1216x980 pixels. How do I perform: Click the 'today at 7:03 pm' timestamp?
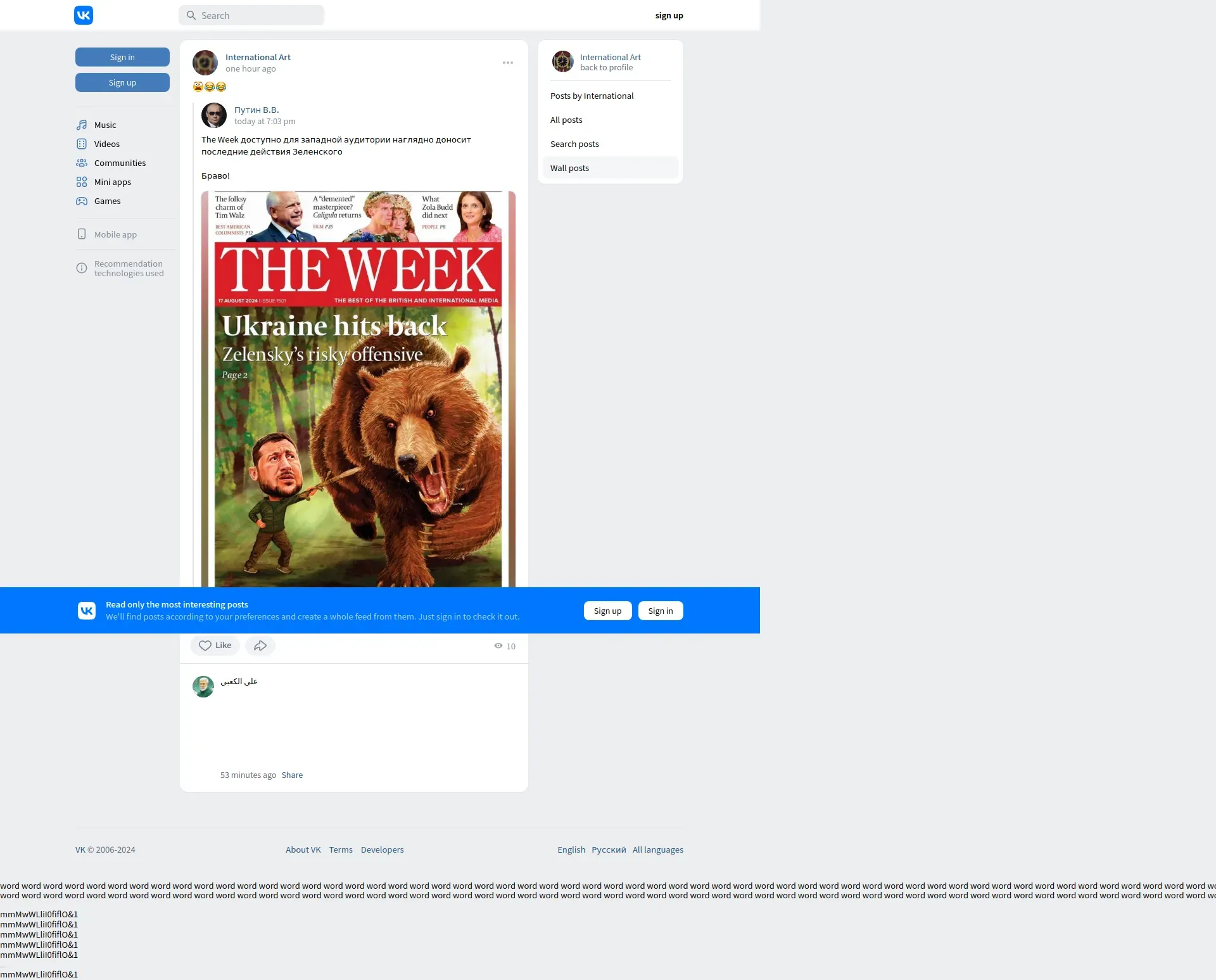pyautogui.click(x=265, y=121)
